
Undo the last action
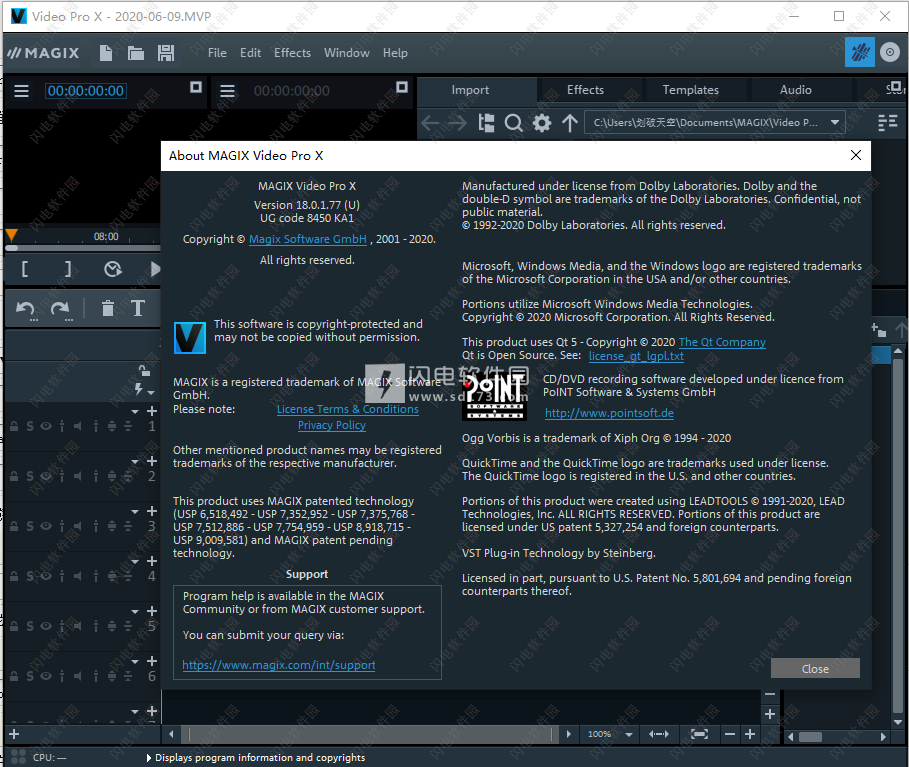(x=26, y=310)
